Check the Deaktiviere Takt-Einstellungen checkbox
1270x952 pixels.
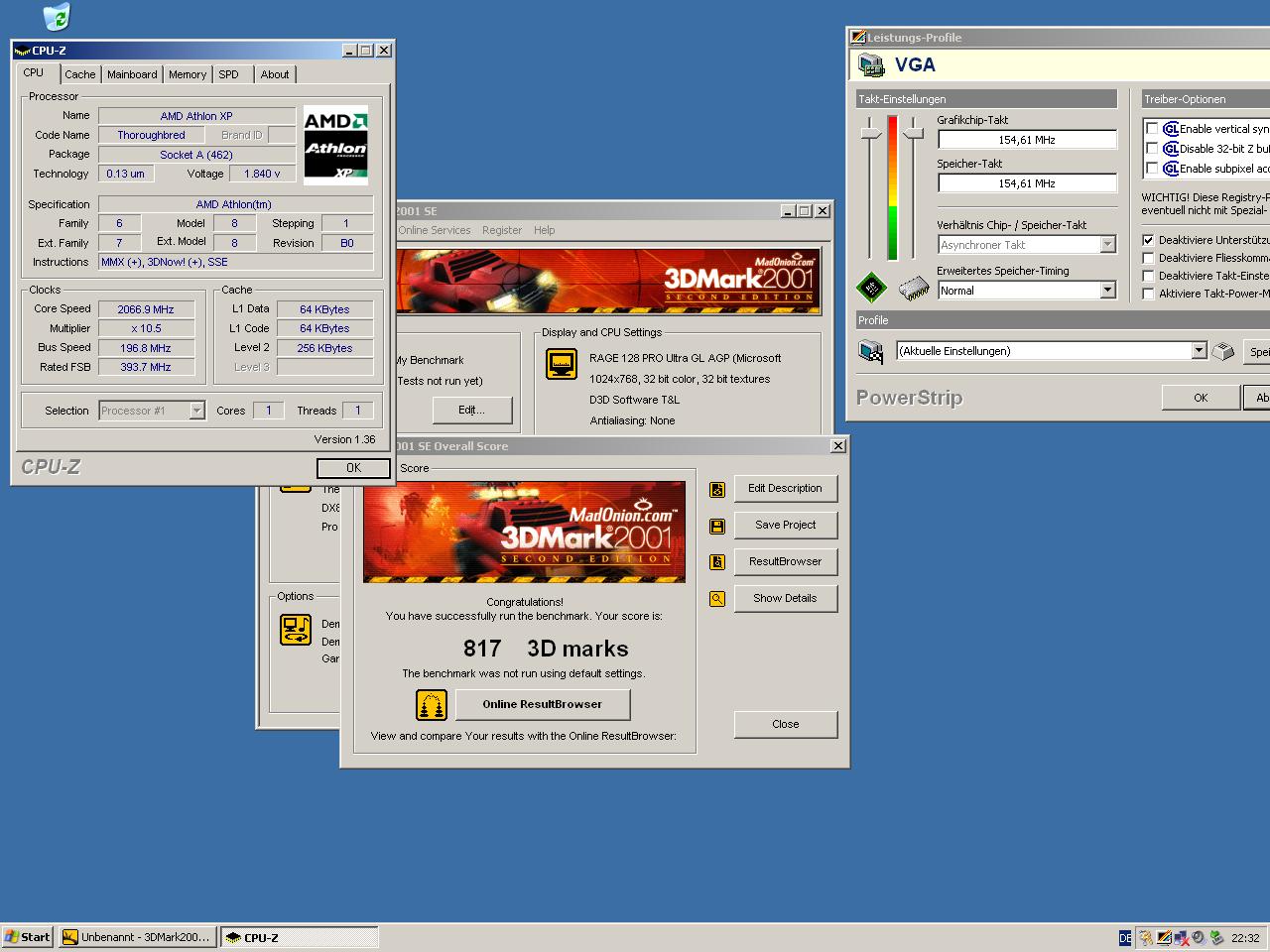tap(1149, 276)
